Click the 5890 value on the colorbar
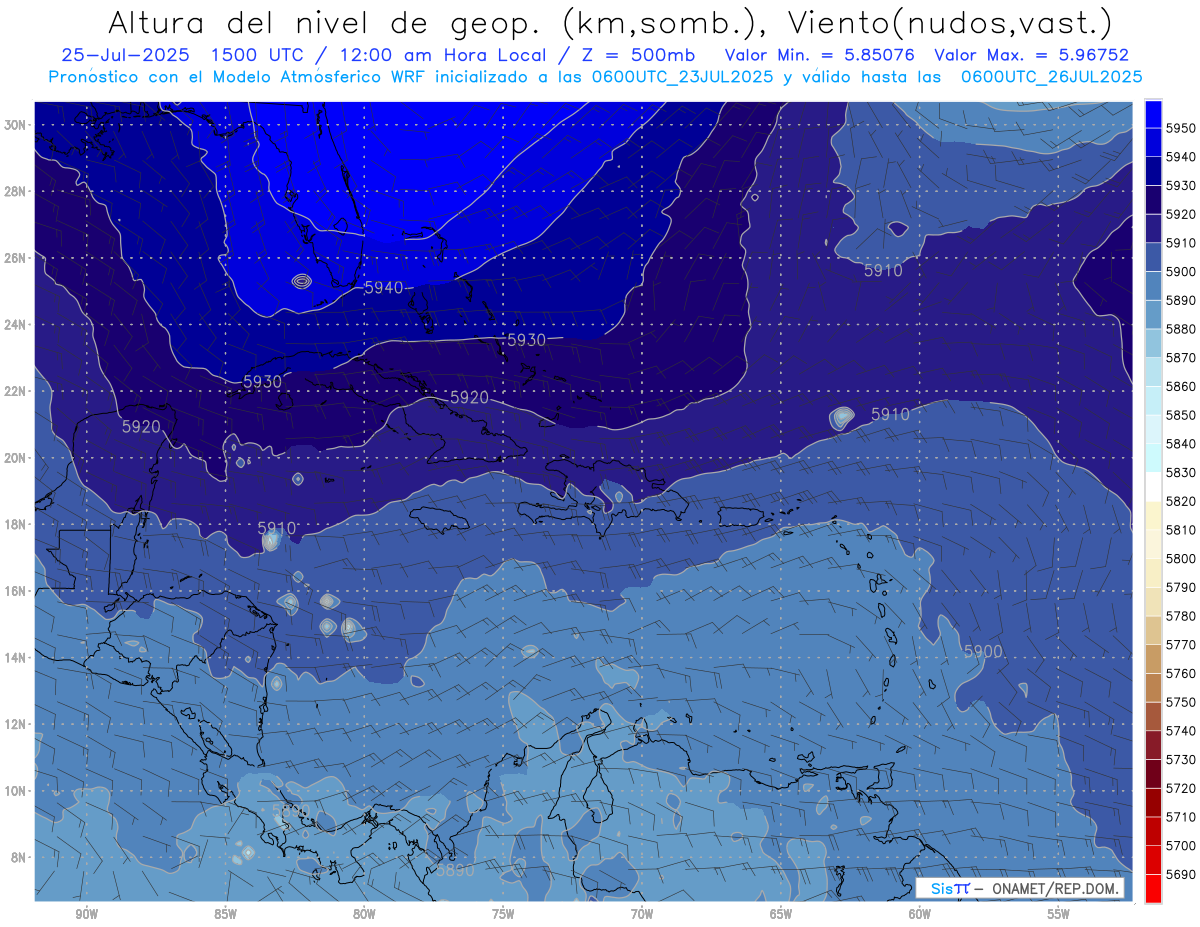Screen dimensions: 1200x927 click(1181, 300)
